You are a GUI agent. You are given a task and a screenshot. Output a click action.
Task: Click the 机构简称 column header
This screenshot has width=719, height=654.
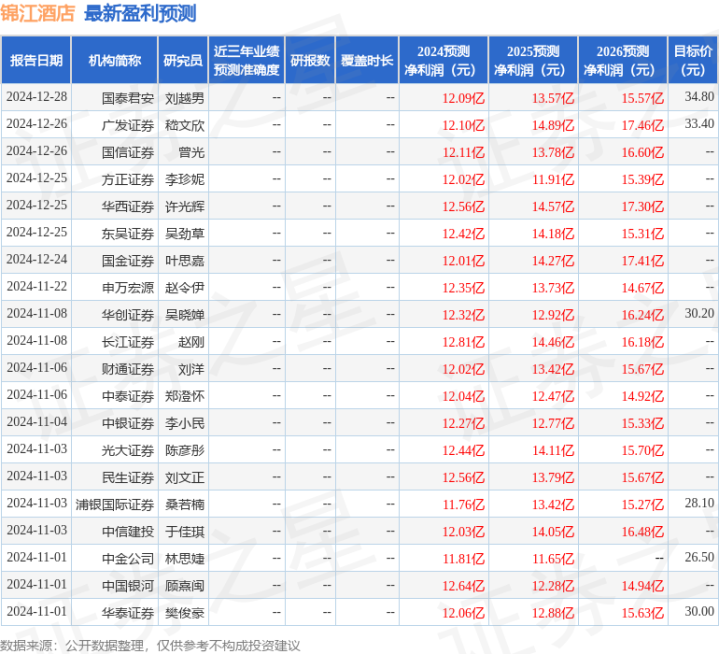(115, 61)
